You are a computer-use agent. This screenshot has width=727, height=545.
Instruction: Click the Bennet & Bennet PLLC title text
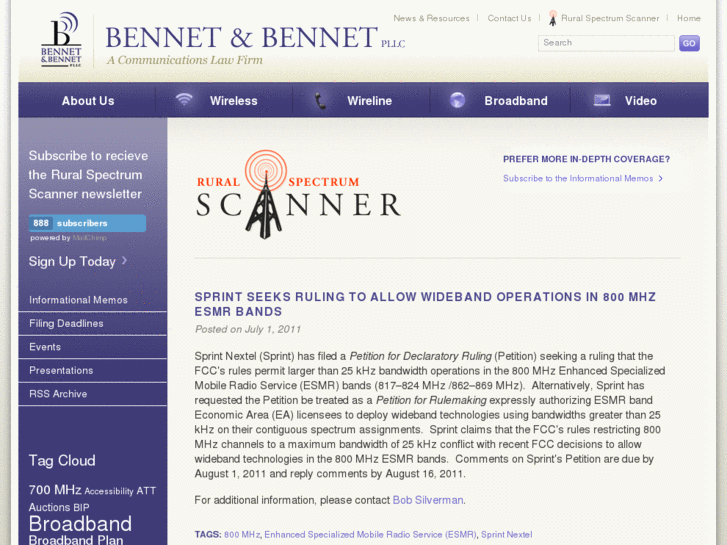click(x=255, y=38)
